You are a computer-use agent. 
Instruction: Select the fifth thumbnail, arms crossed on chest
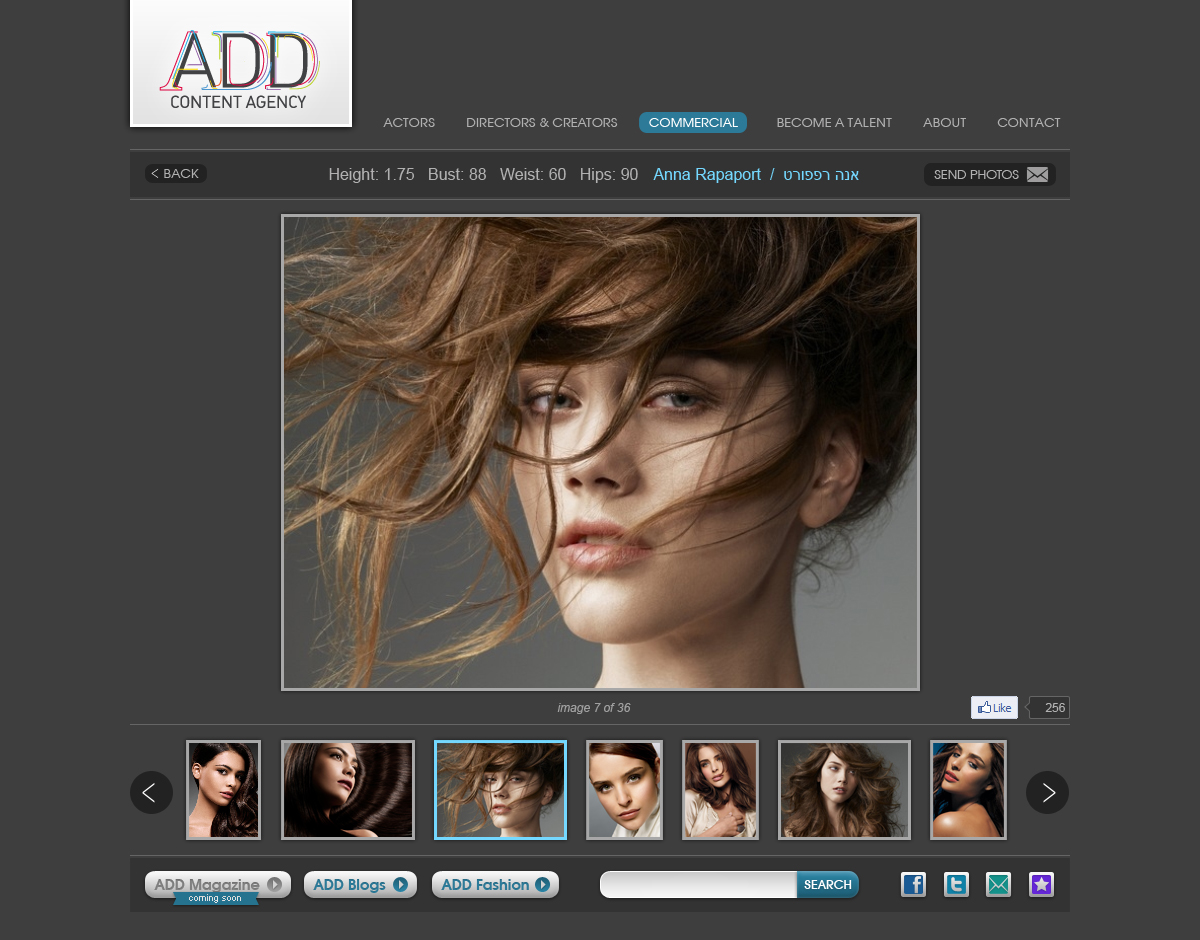coord(720,790)
